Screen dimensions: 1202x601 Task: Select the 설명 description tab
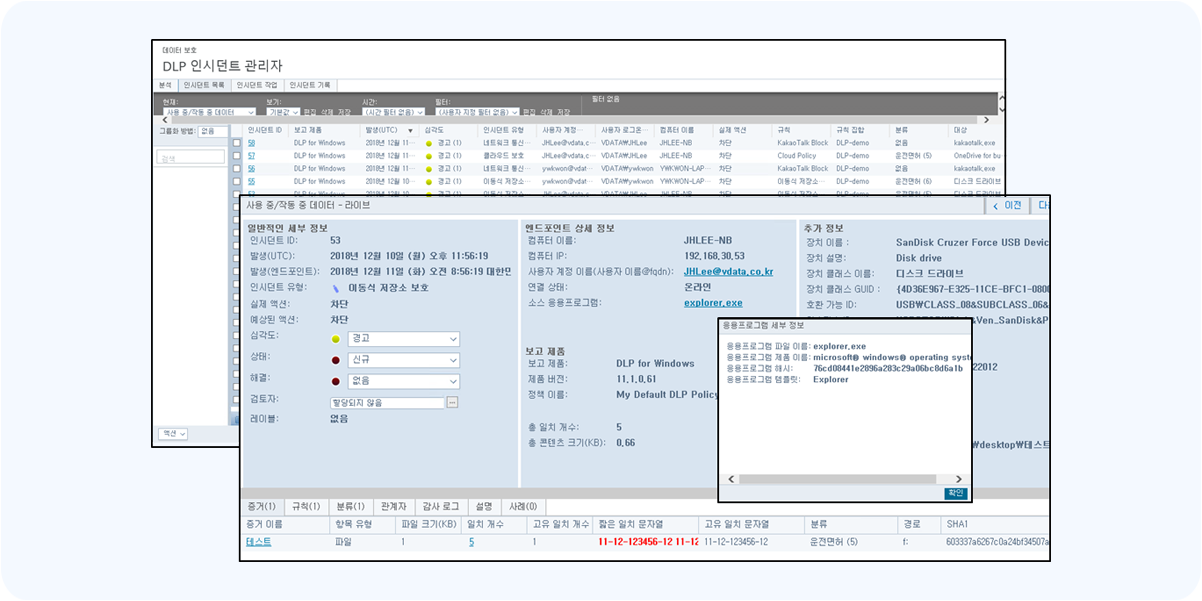484,507
